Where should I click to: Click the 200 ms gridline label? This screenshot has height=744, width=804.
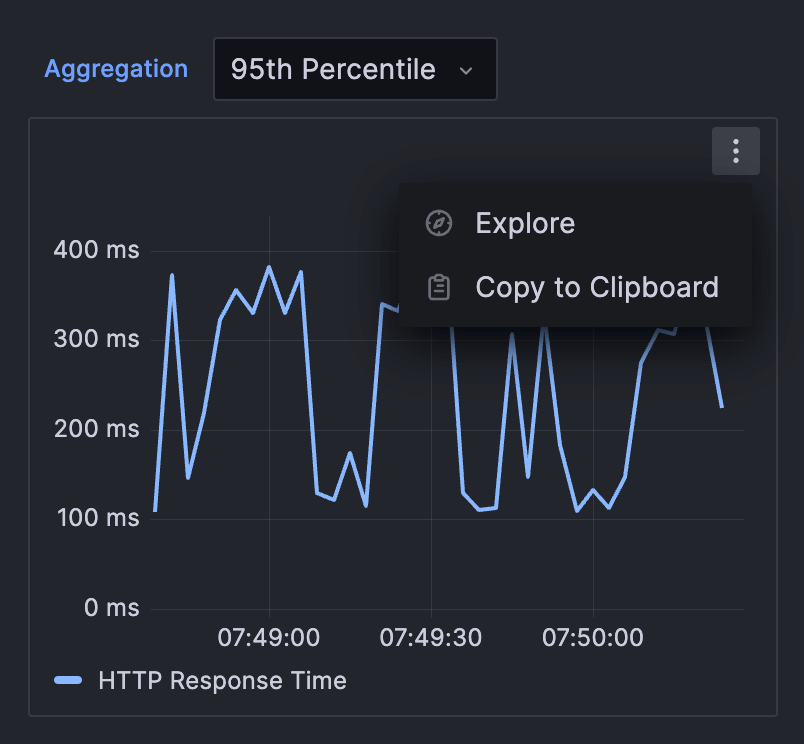96,429
